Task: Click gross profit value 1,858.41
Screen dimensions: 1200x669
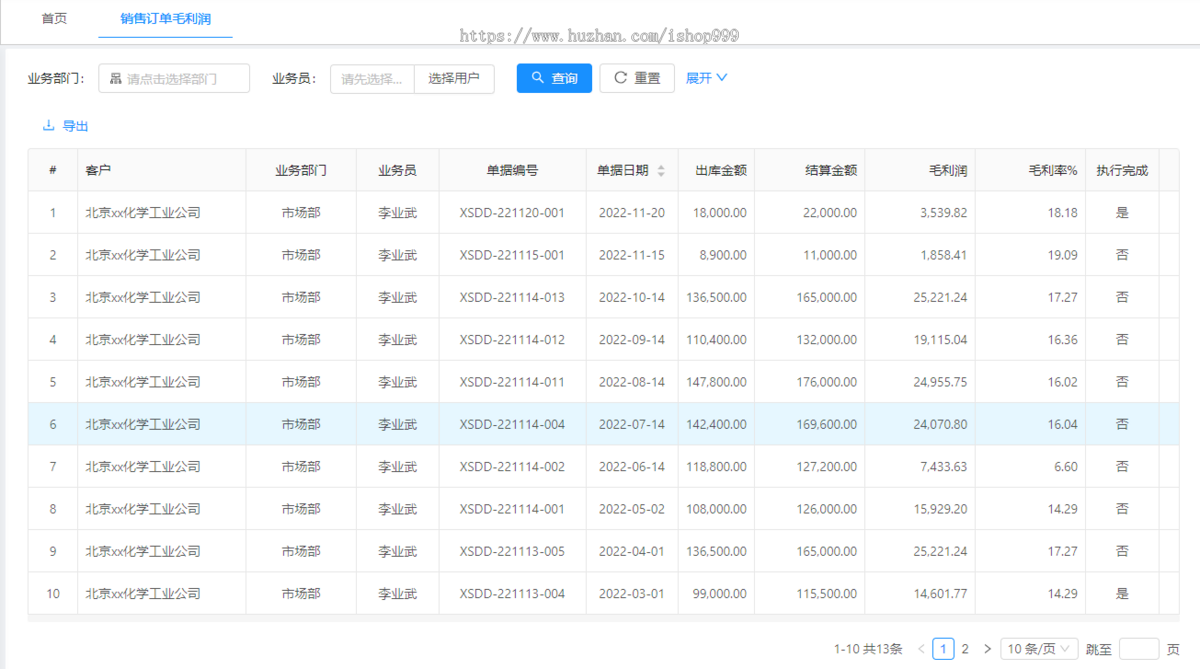Action: [x=944, y=255]
